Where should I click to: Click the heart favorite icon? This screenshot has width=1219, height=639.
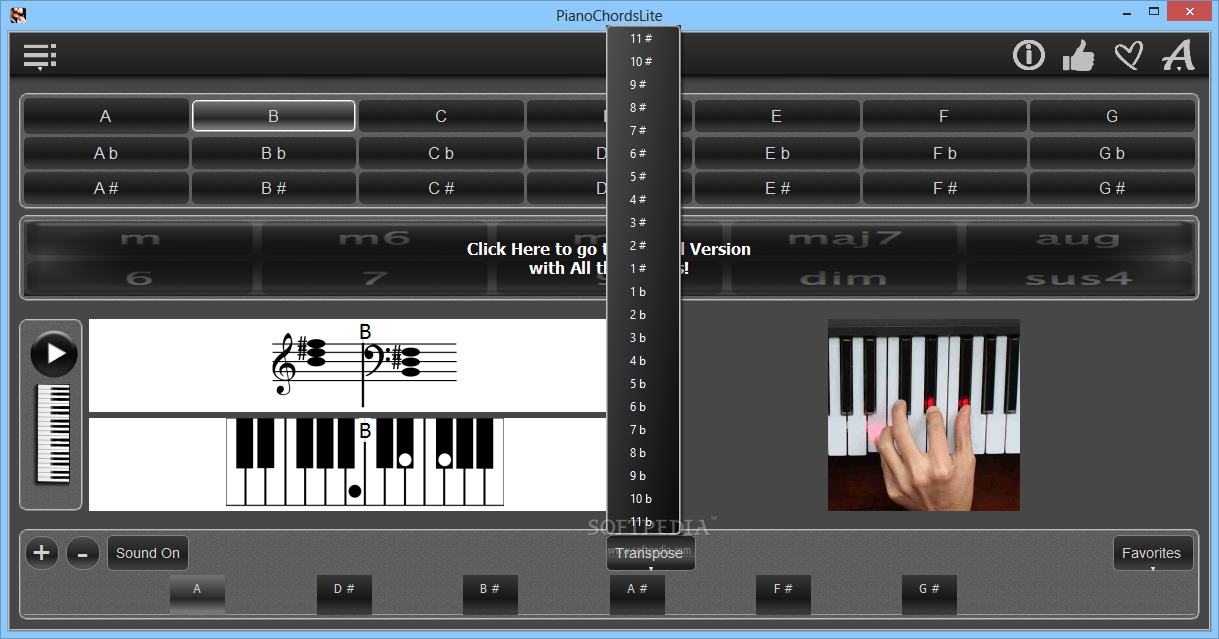tap(1128, 55)
